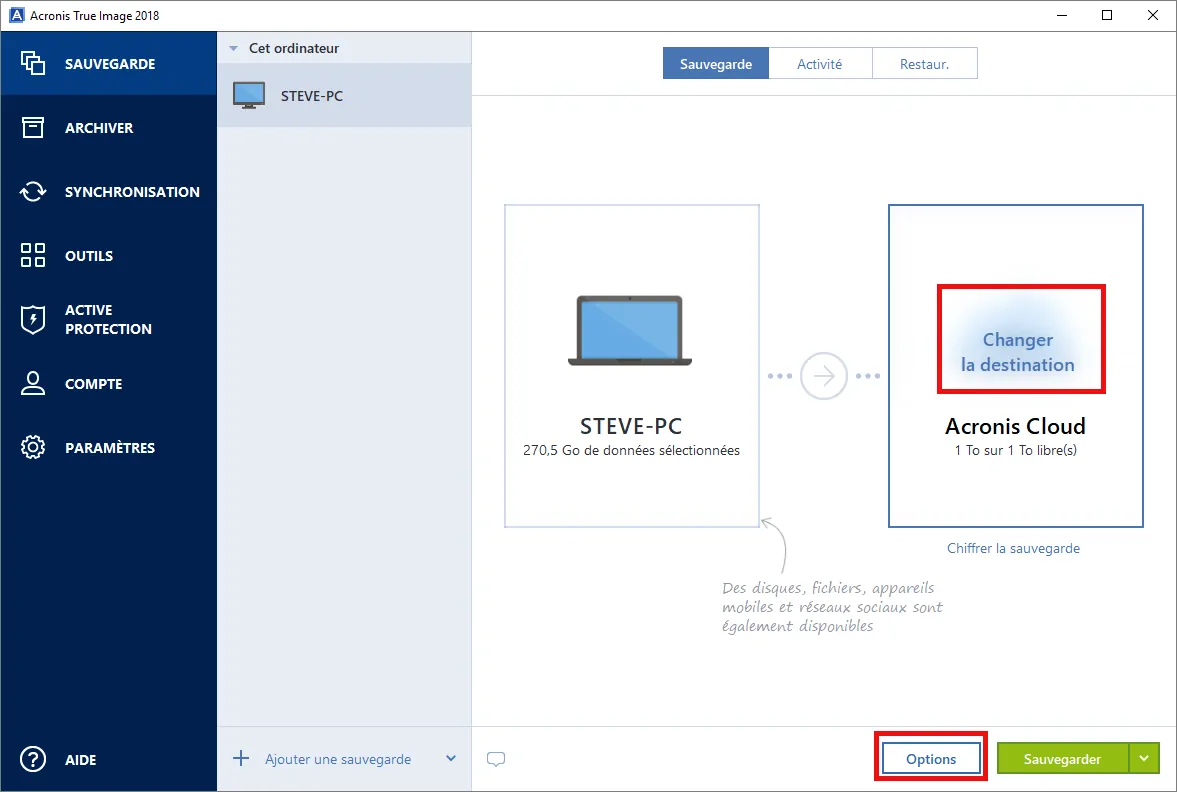The height and width of the screenshot is (792, 1177).
Task: Open the Sauvegarder button dropdown arrow
Action: 1143,758
